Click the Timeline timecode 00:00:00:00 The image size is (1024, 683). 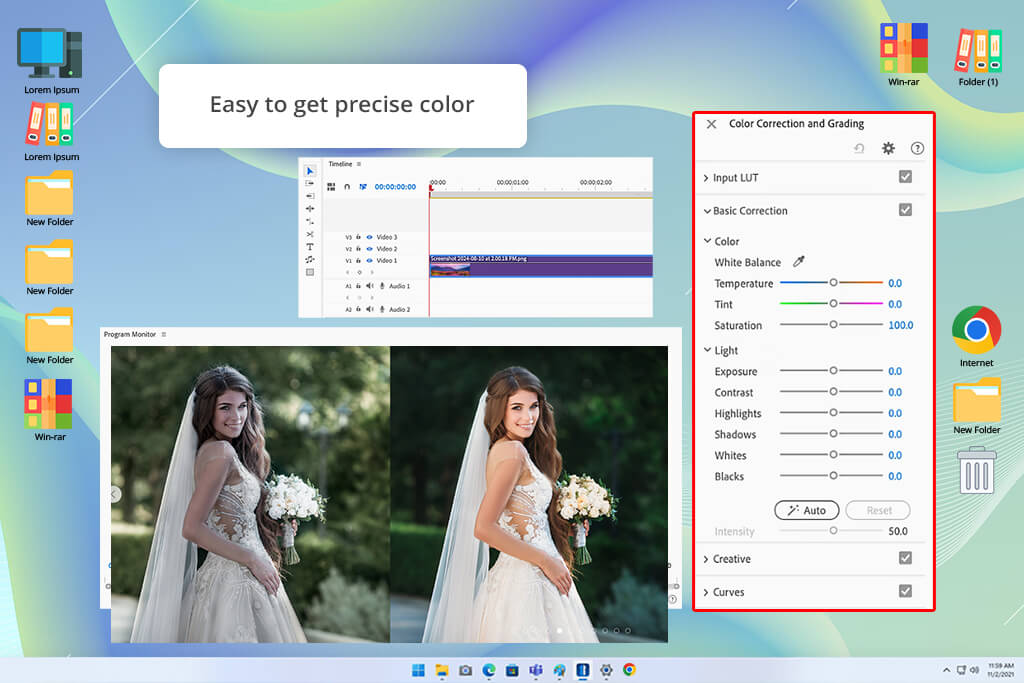pyautogui.click(x=395, y=187)
